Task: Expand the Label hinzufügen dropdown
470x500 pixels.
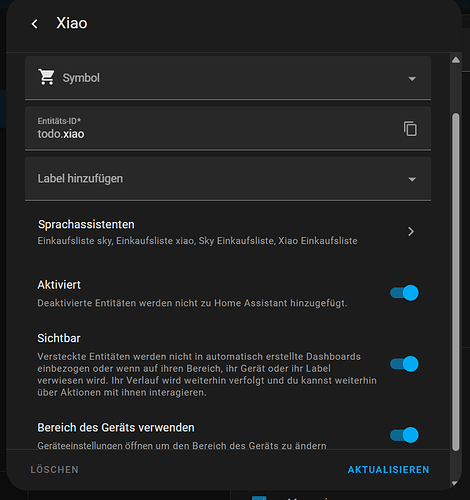Action: click(x=412, y=179)
